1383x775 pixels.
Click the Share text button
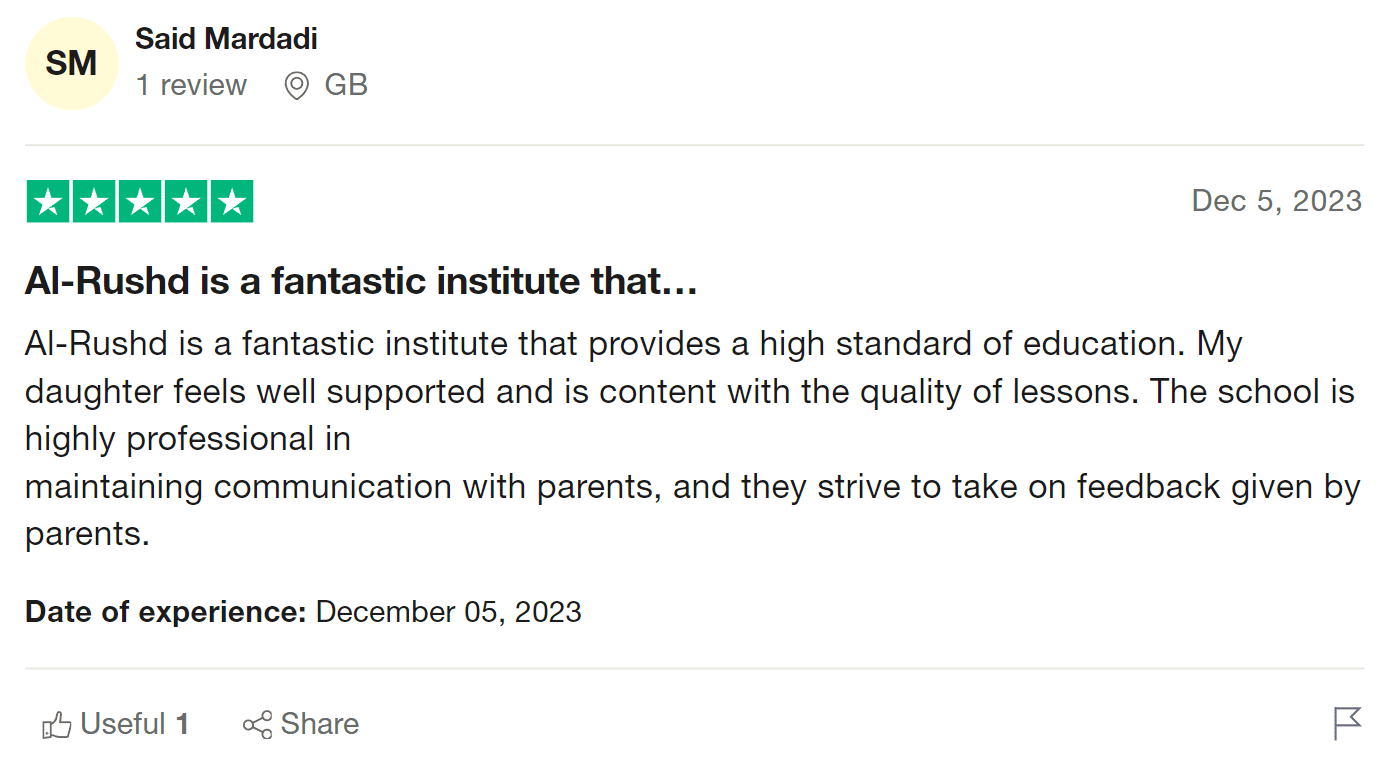pos(320,724)
